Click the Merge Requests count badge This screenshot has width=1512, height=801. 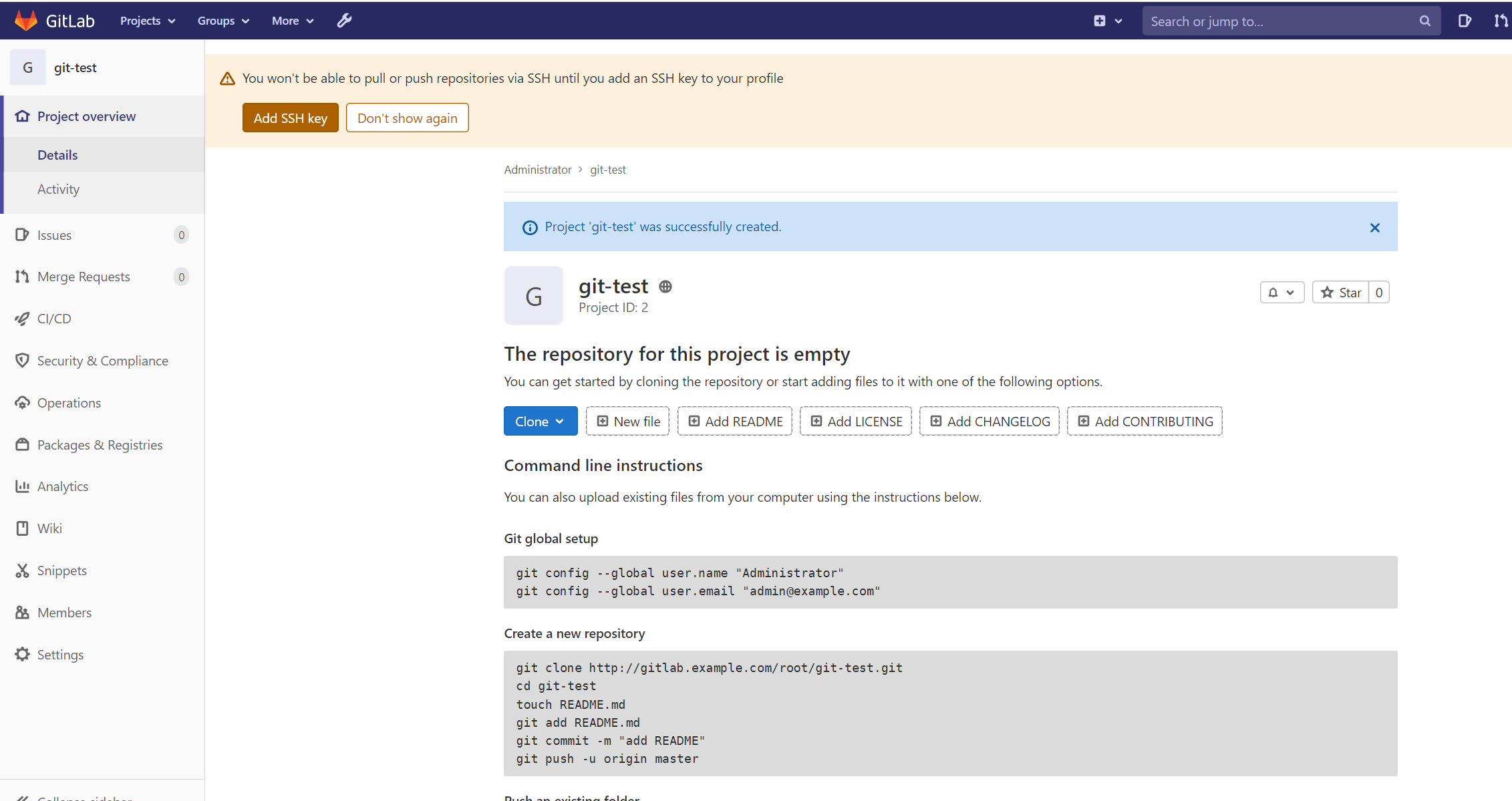point(181,277)
